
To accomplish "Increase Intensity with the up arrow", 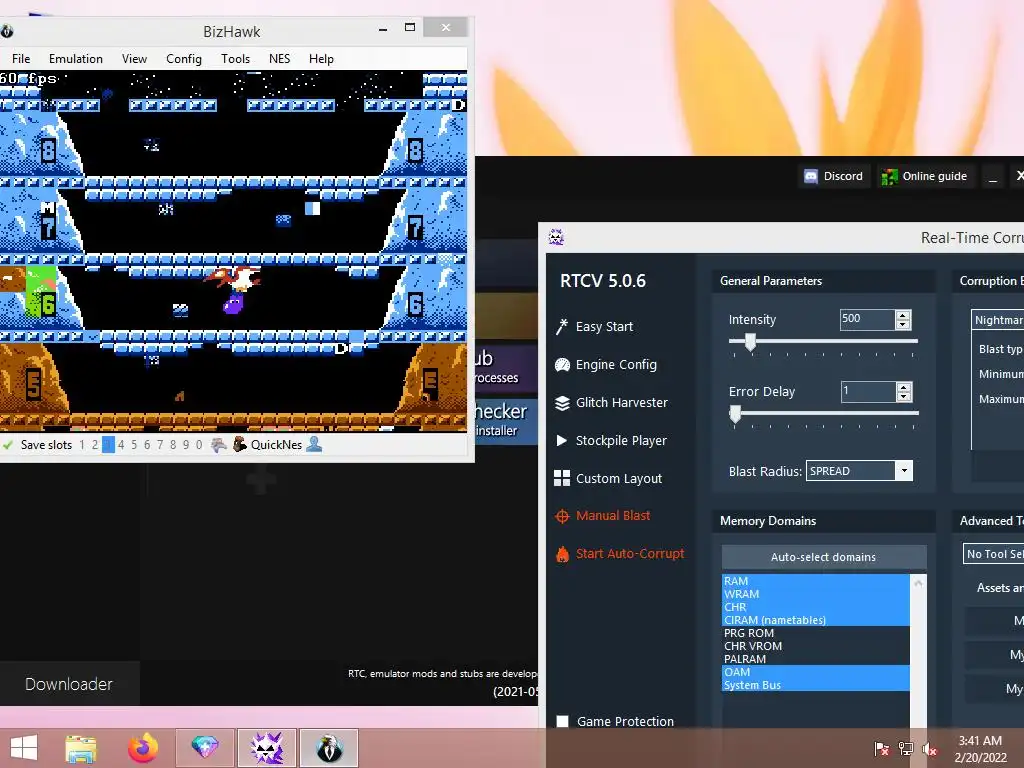I will pos(903,315).
